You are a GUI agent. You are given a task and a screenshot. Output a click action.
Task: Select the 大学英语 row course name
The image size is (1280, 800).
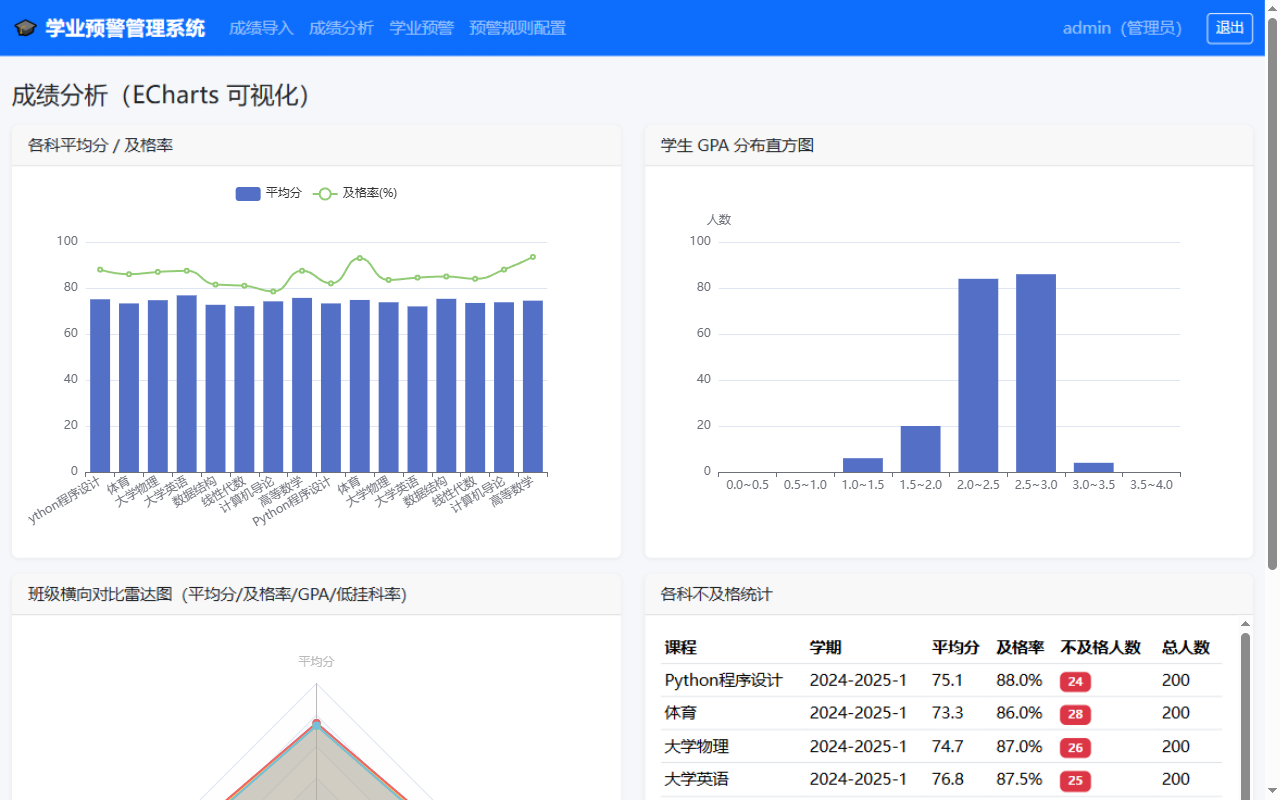click(697, 779)
